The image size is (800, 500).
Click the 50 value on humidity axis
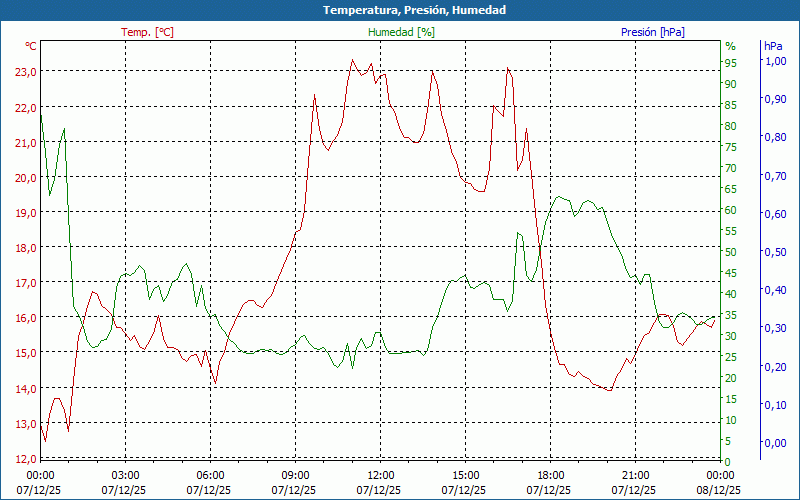click(x=731, y=252)
